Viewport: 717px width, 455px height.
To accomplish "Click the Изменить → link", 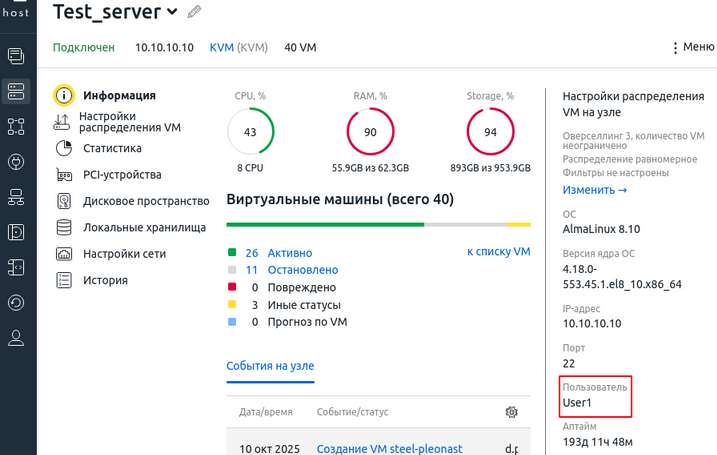I will pos(594,189).
